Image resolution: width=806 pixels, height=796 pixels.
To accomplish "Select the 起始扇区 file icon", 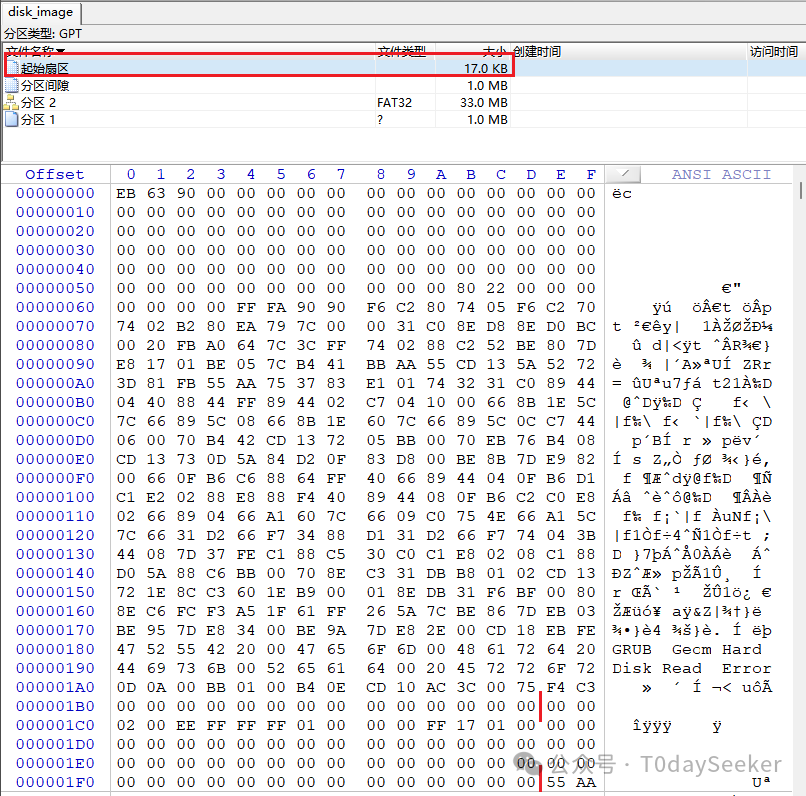I will 13,68.
